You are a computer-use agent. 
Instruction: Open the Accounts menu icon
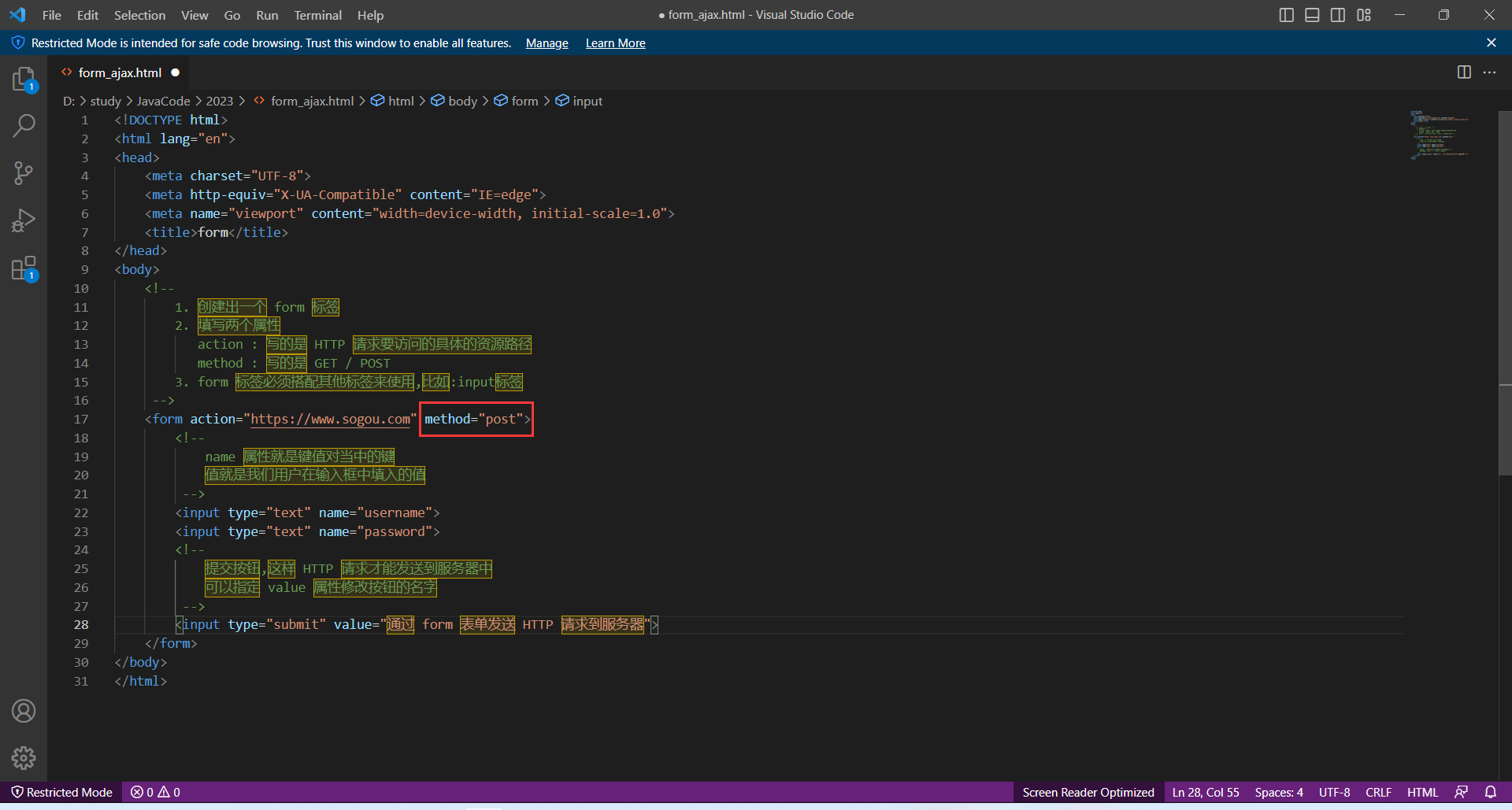[24, 711]
